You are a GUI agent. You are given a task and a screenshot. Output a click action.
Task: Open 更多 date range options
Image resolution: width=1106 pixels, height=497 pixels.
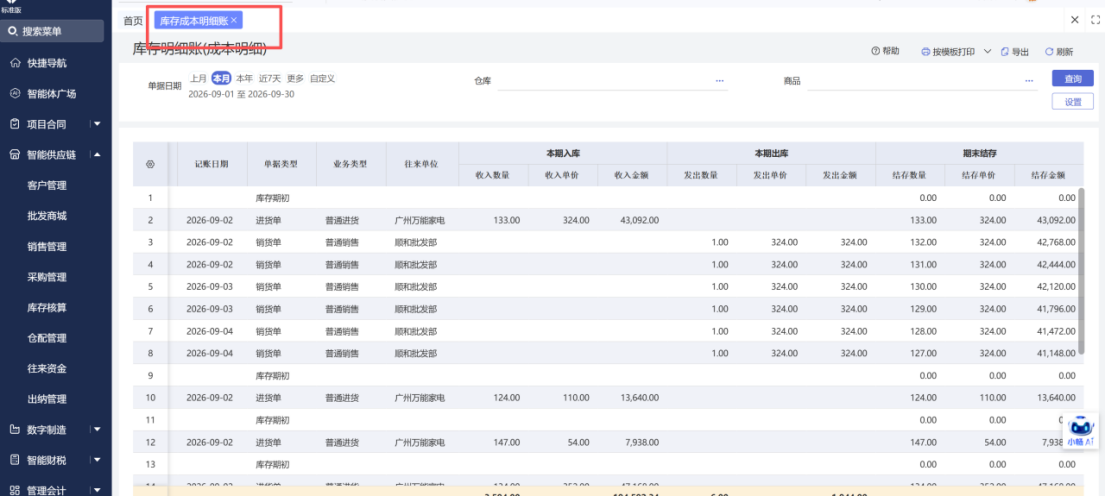pyautogui.click(x=296, y=78)
